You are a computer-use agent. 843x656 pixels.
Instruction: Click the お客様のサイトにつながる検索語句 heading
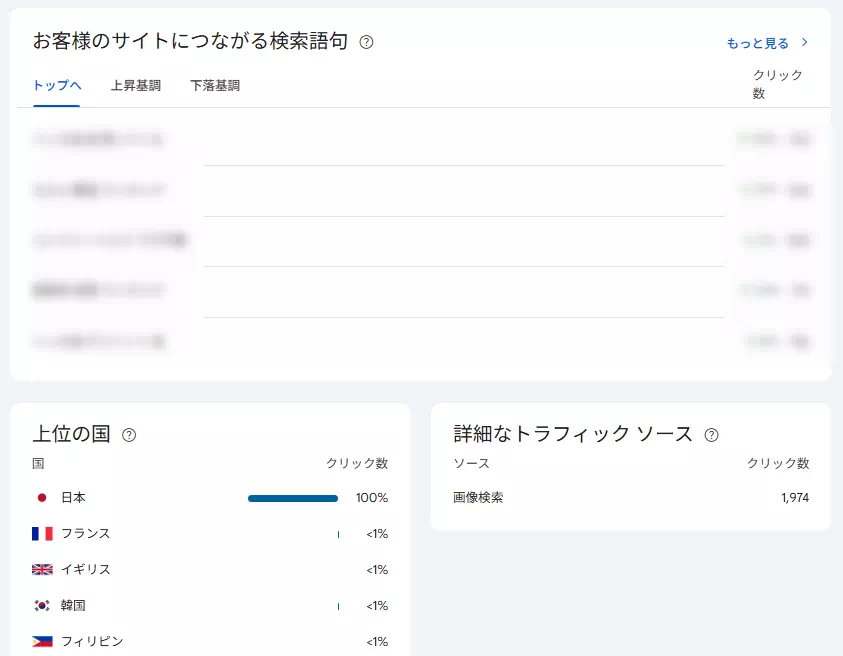(x=190, y=41)
